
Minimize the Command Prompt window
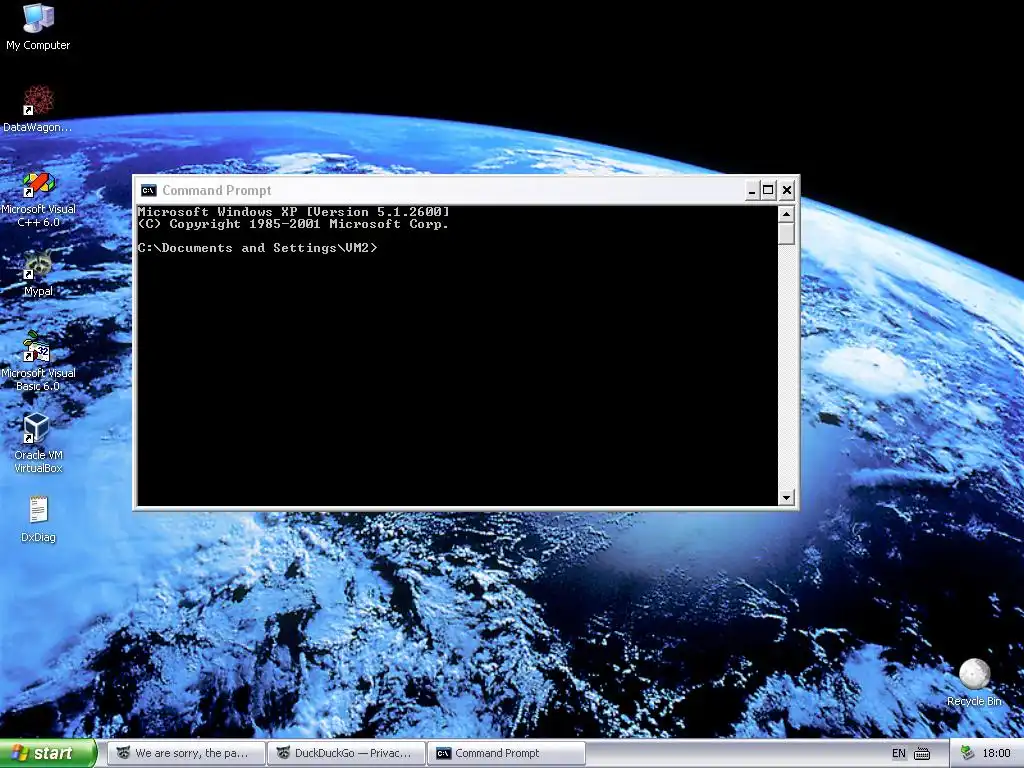pyautogui.click(x=752, y=190)
